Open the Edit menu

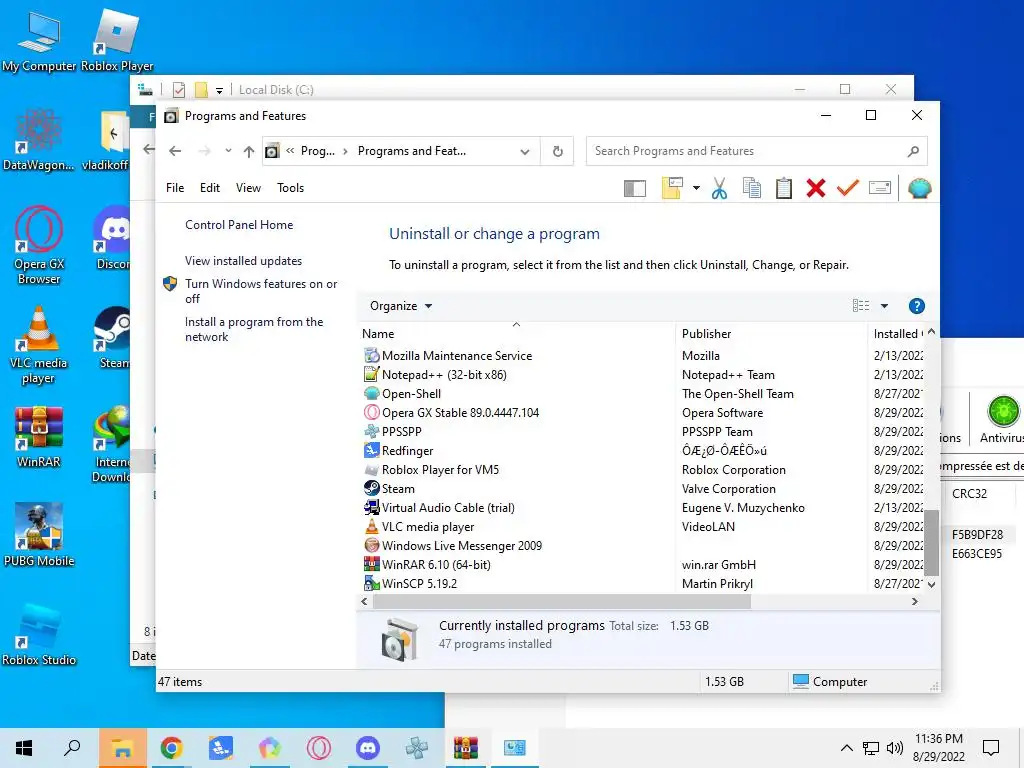[210, 188]
